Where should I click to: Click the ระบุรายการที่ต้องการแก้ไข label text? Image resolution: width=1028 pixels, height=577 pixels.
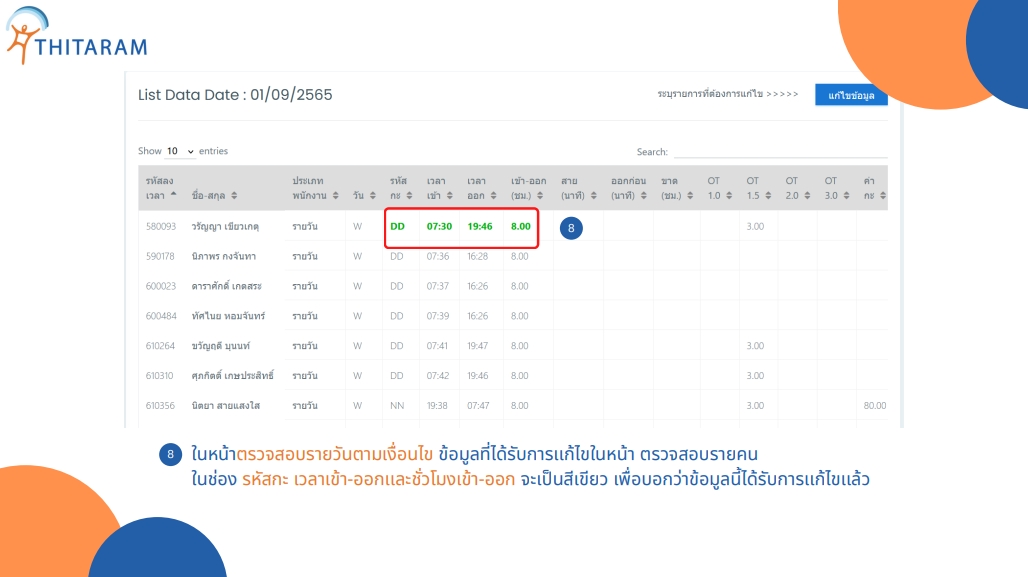click(x=727, y=94)
